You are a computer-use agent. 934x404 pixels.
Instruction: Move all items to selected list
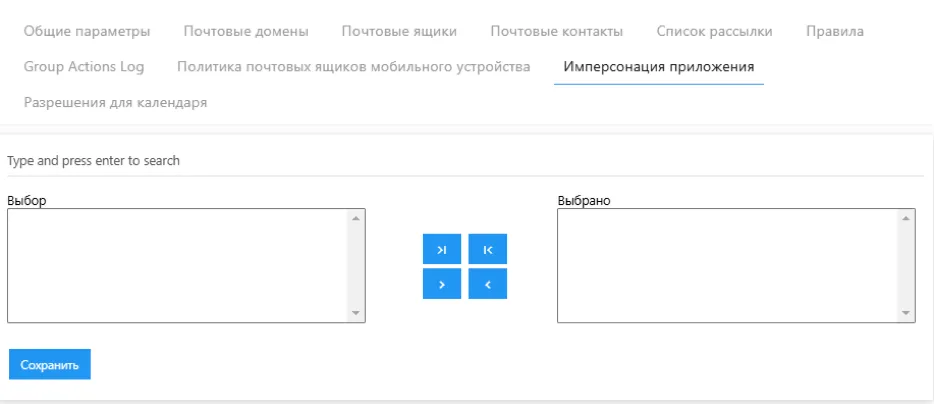[x=442, y=249]
